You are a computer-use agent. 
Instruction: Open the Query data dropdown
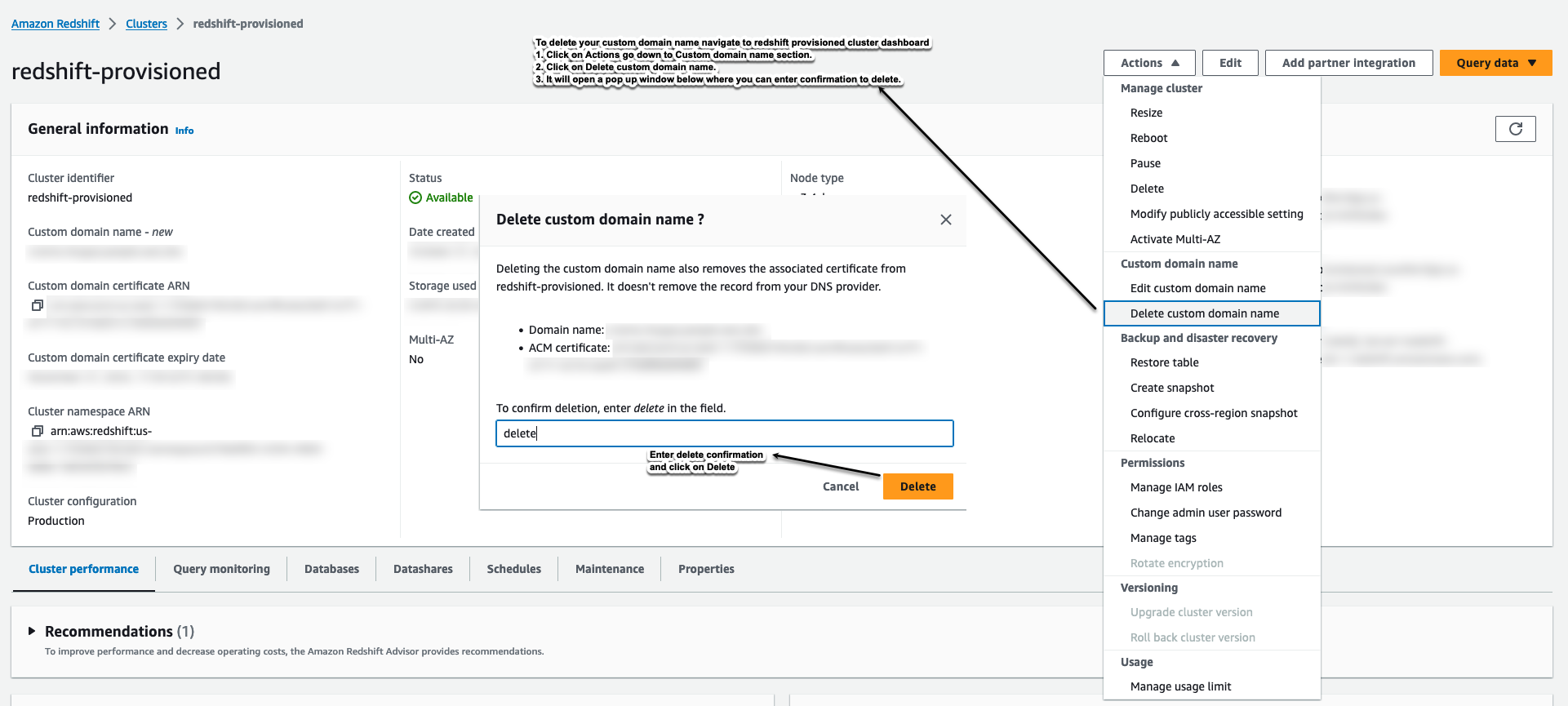pyautogui.click(x=1495, y=63)
